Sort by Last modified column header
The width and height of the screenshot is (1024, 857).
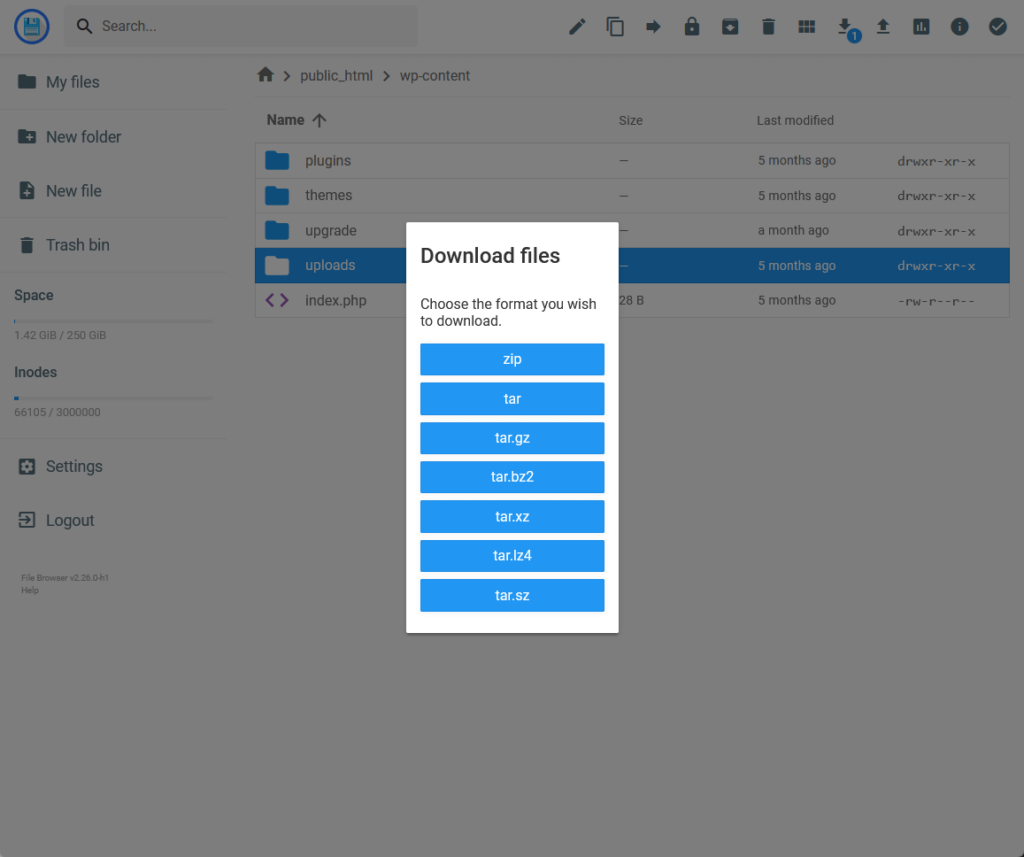coord(795,120)
